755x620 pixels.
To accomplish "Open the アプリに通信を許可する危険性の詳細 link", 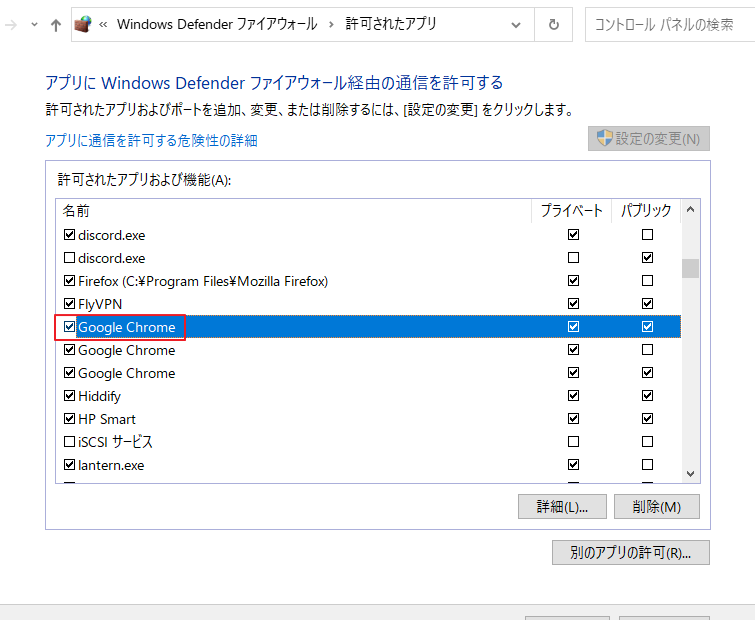I will pos(151,141).
